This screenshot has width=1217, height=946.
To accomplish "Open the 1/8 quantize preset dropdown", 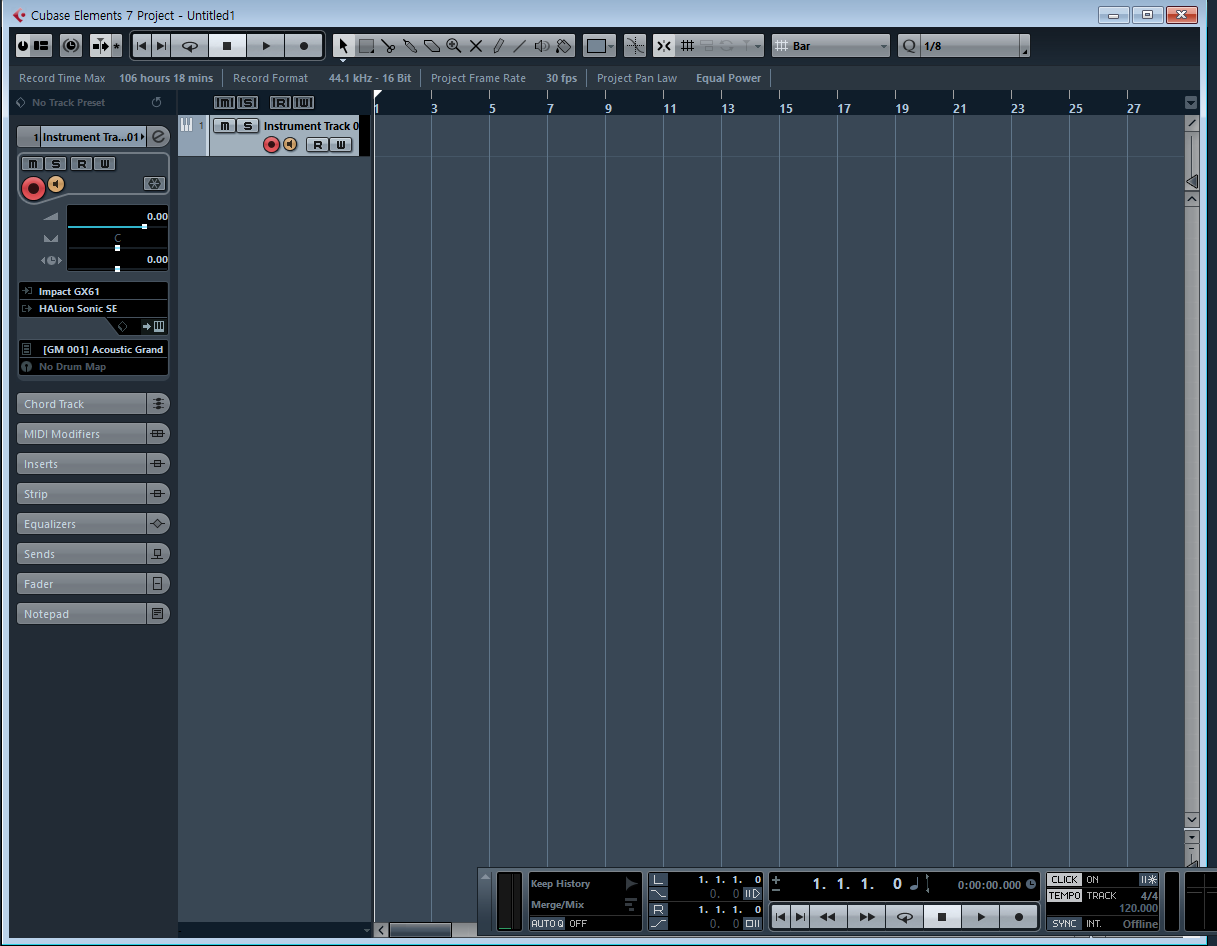I will pyautogui.click(x=972, y=46).
